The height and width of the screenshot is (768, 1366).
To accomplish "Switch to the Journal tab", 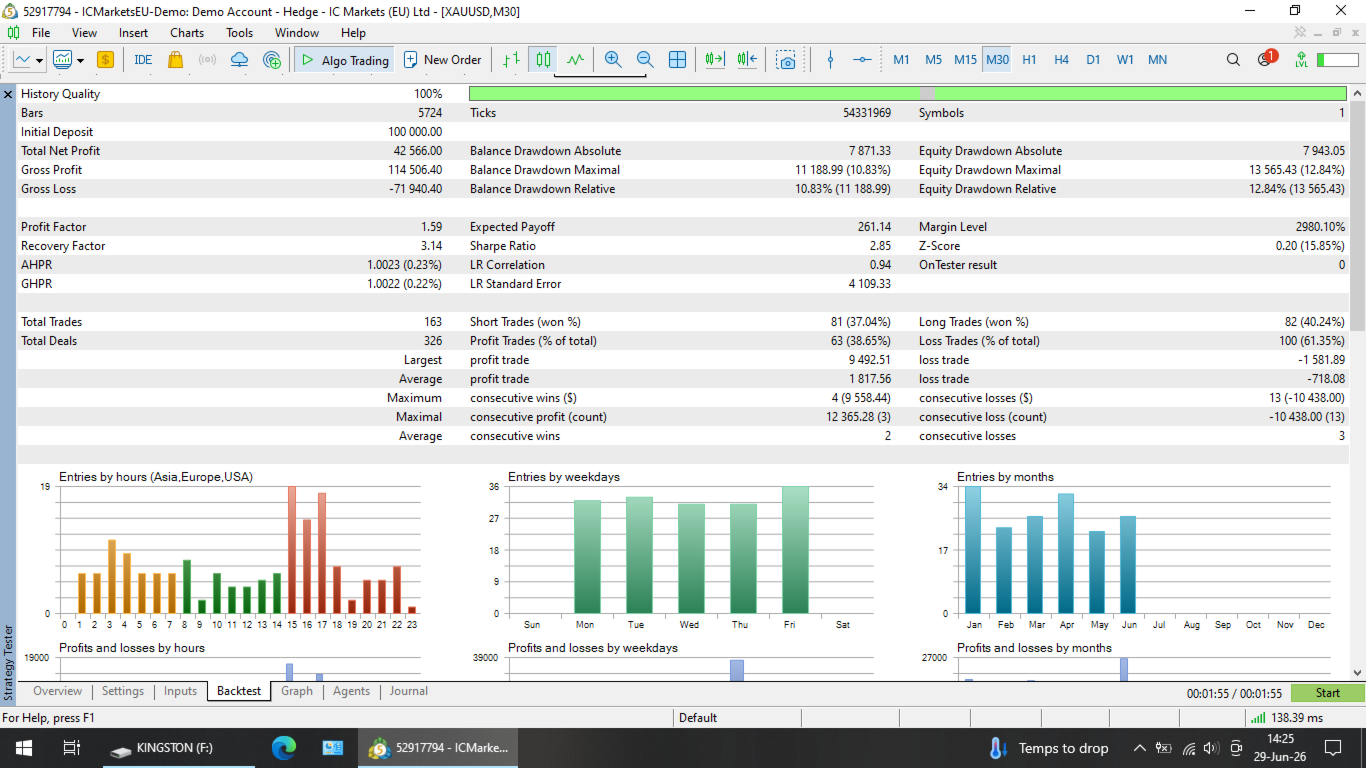I will pyautogui.click(x=409, y=691).
